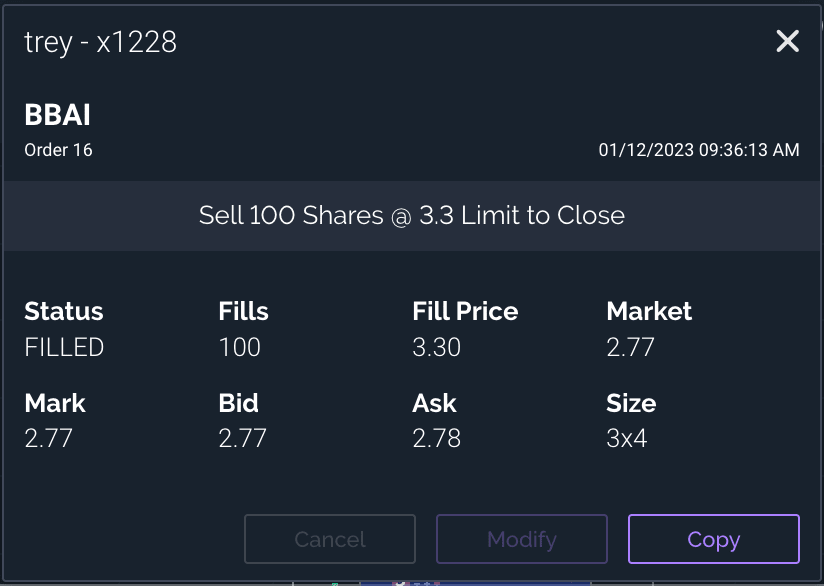824x586 pixels.
Task: Click the Size value 3x4
Action: point(626,437)
